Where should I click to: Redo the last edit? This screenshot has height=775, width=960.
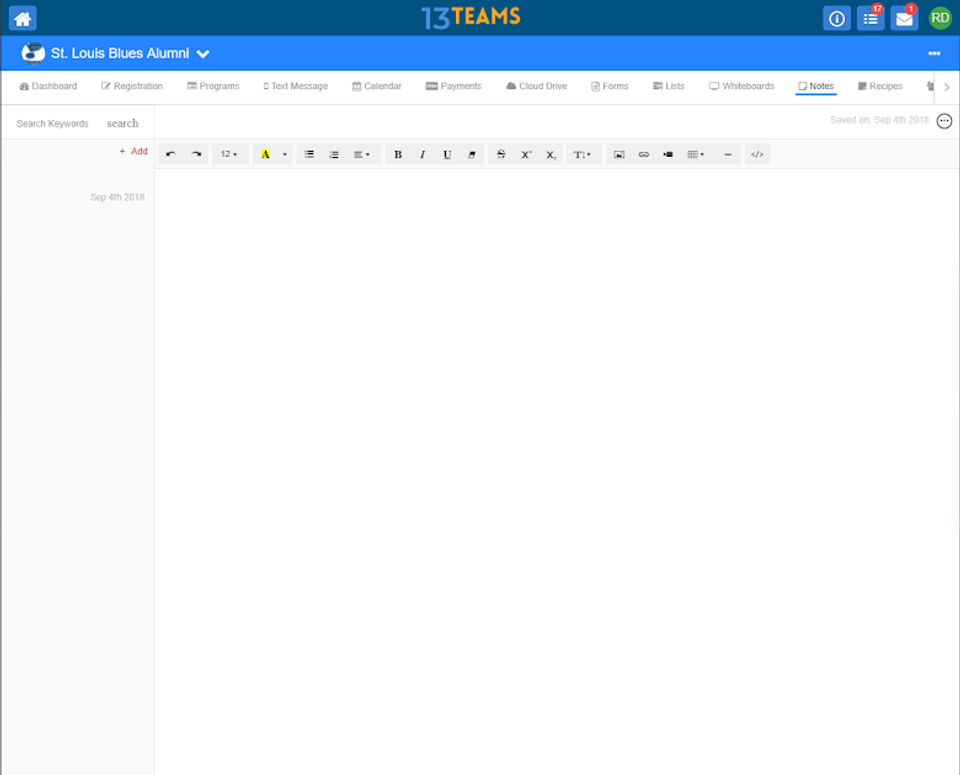pos(196,154)
